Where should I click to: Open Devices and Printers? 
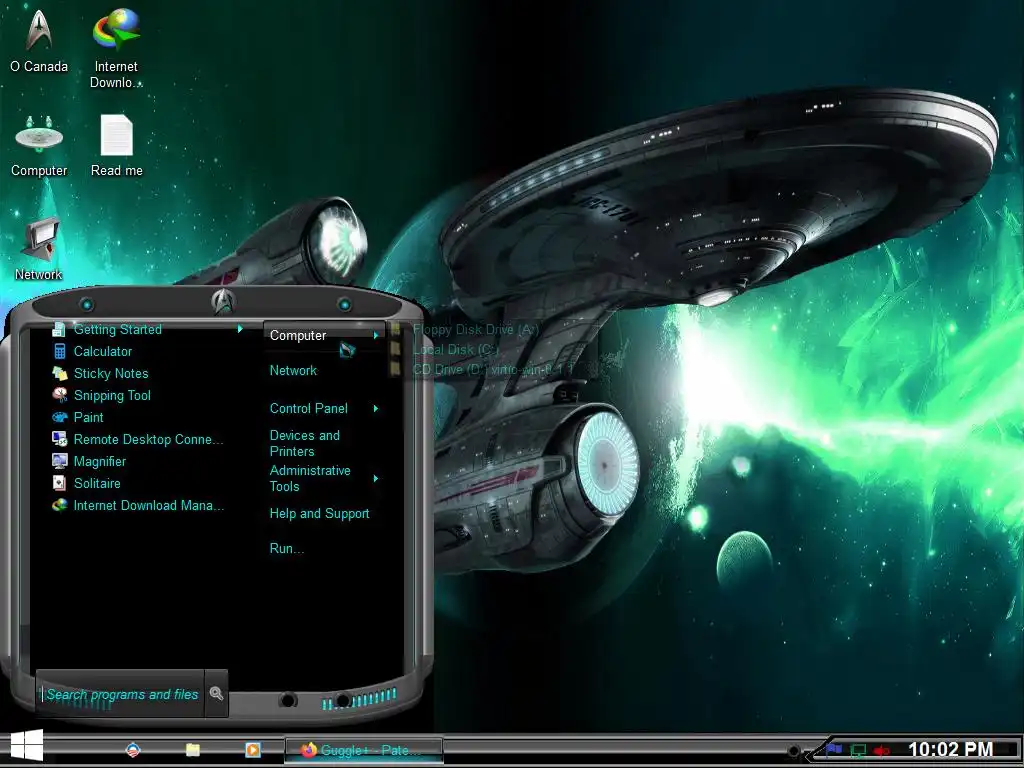point(304,443)
